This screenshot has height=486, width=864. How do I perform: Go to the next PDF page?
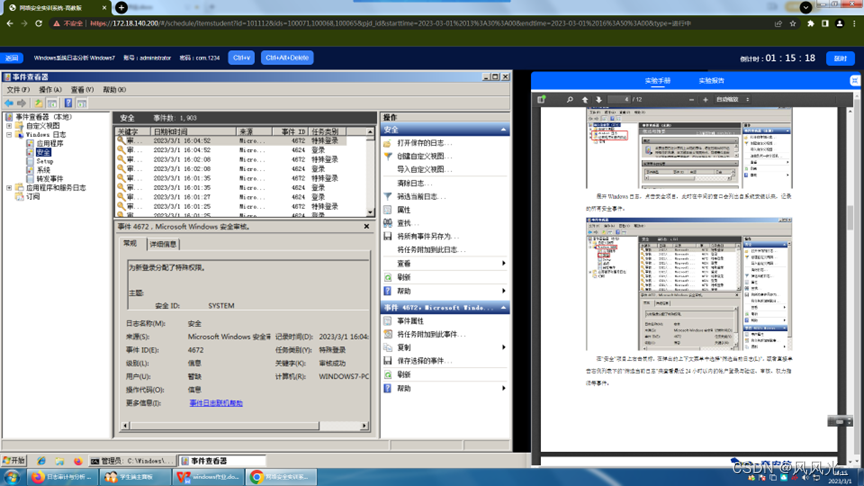pos(599,99)
